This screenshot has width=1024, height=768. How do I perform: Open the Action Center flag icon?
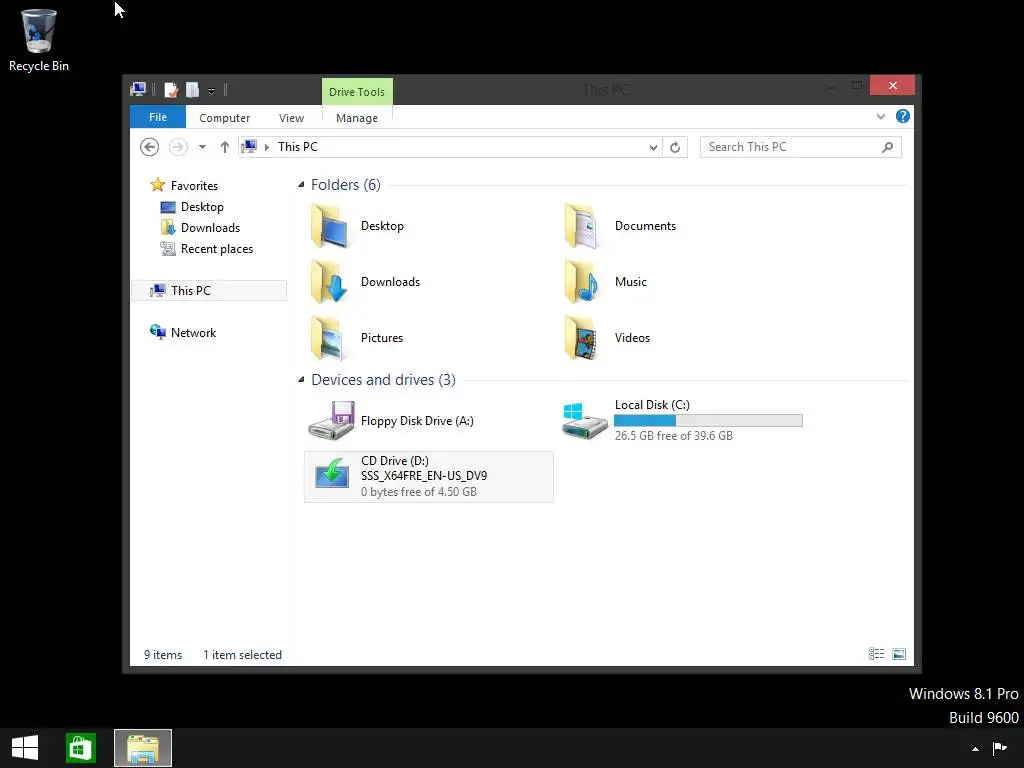(999, 748)
